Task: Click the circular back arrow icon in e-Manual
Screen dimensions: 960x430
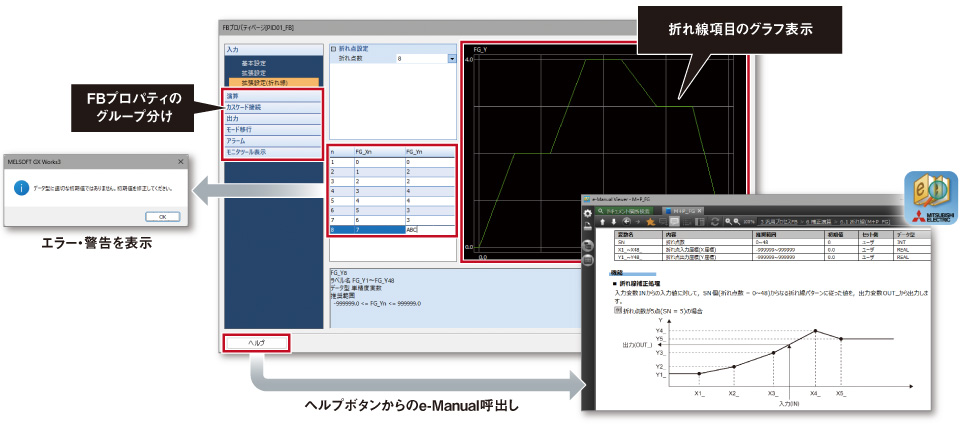Action: point(625,221)
